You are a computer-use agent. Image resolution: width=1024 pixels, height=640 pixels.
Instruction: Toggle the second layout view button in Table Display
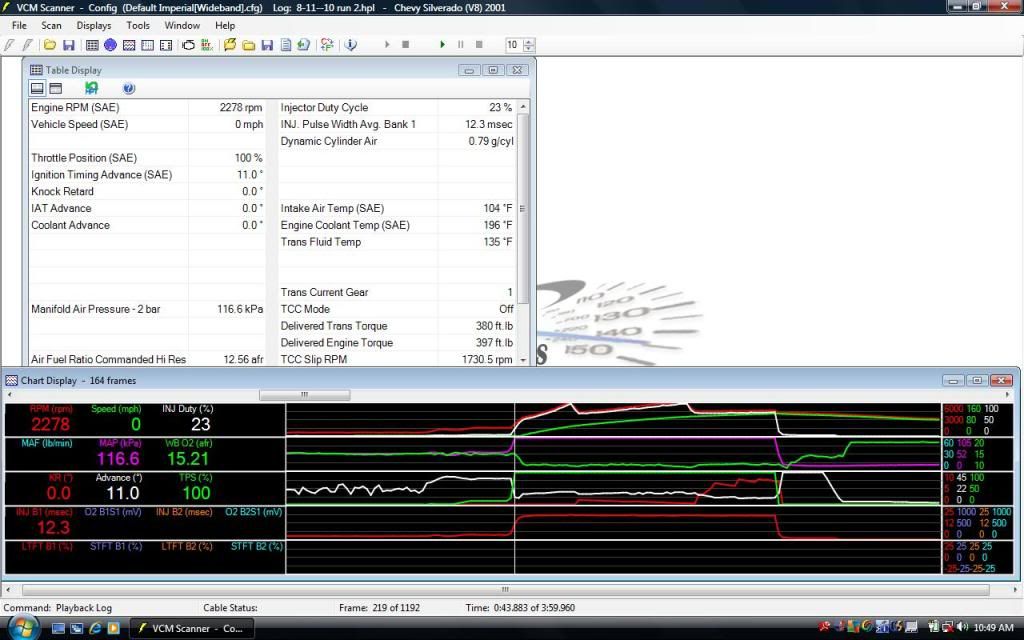tap(56, 88)
